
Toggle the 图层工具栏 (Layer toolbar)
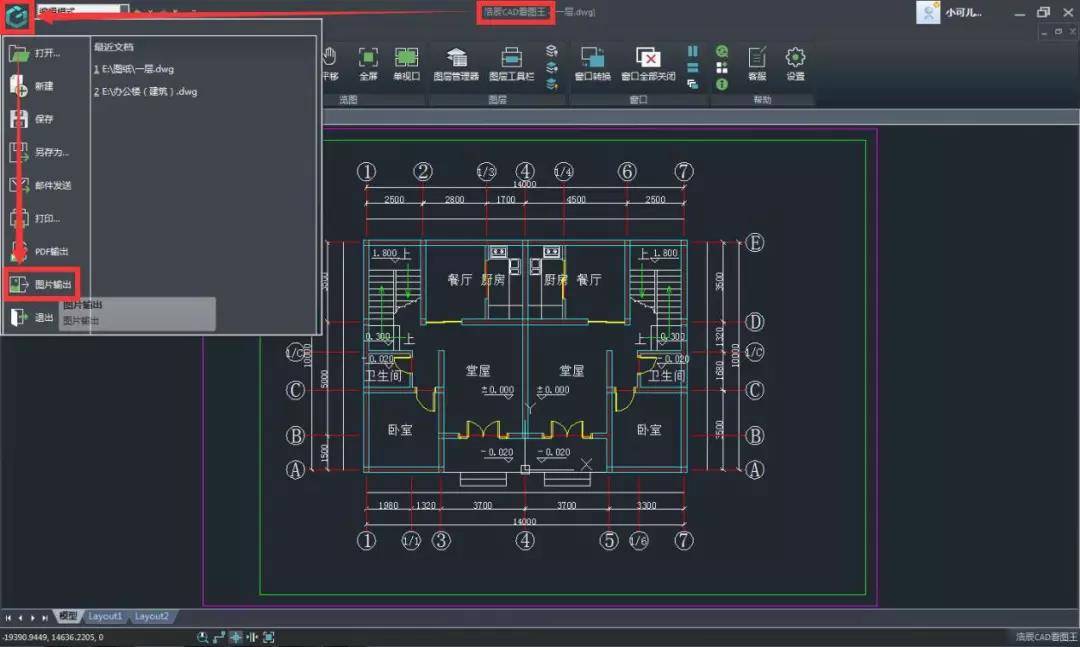[511, 63]
